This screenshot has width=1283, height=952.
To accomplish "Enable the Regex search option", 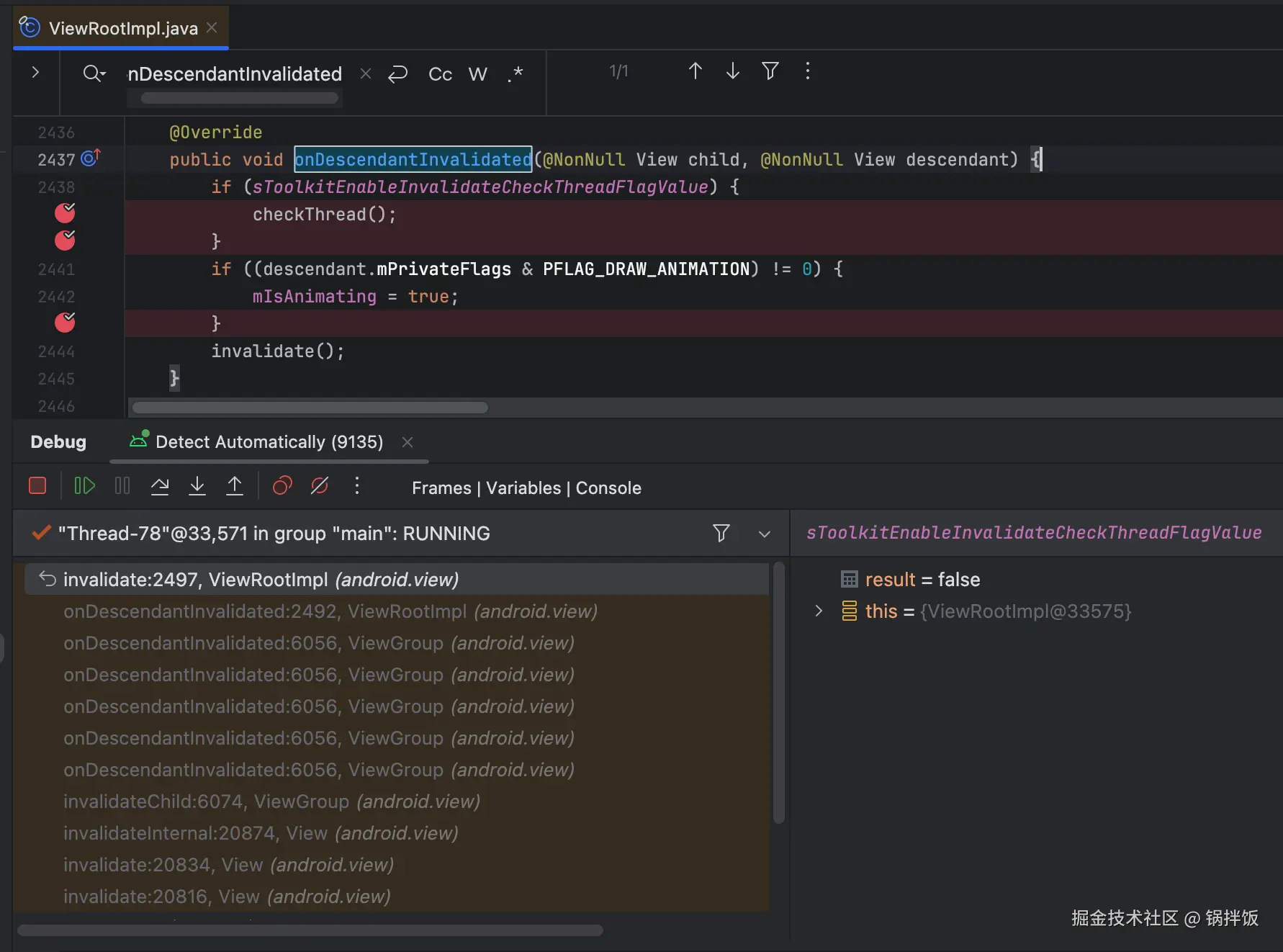I will (x=515, y=74).
